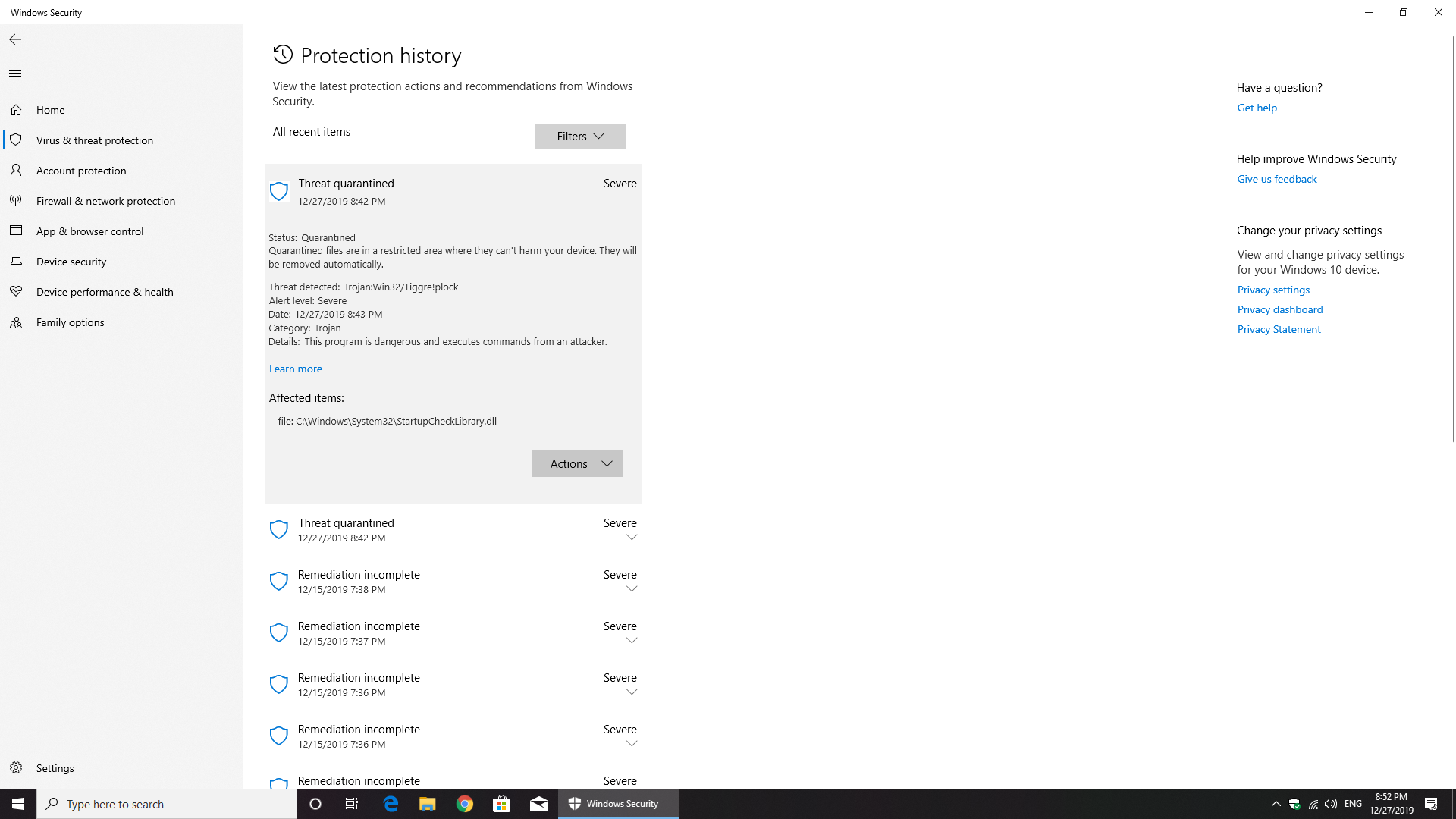Image resolution: width=1456 pixels, height=819 pixels.
Task: Click the Learn more link
Action: (x=296, y=369)
